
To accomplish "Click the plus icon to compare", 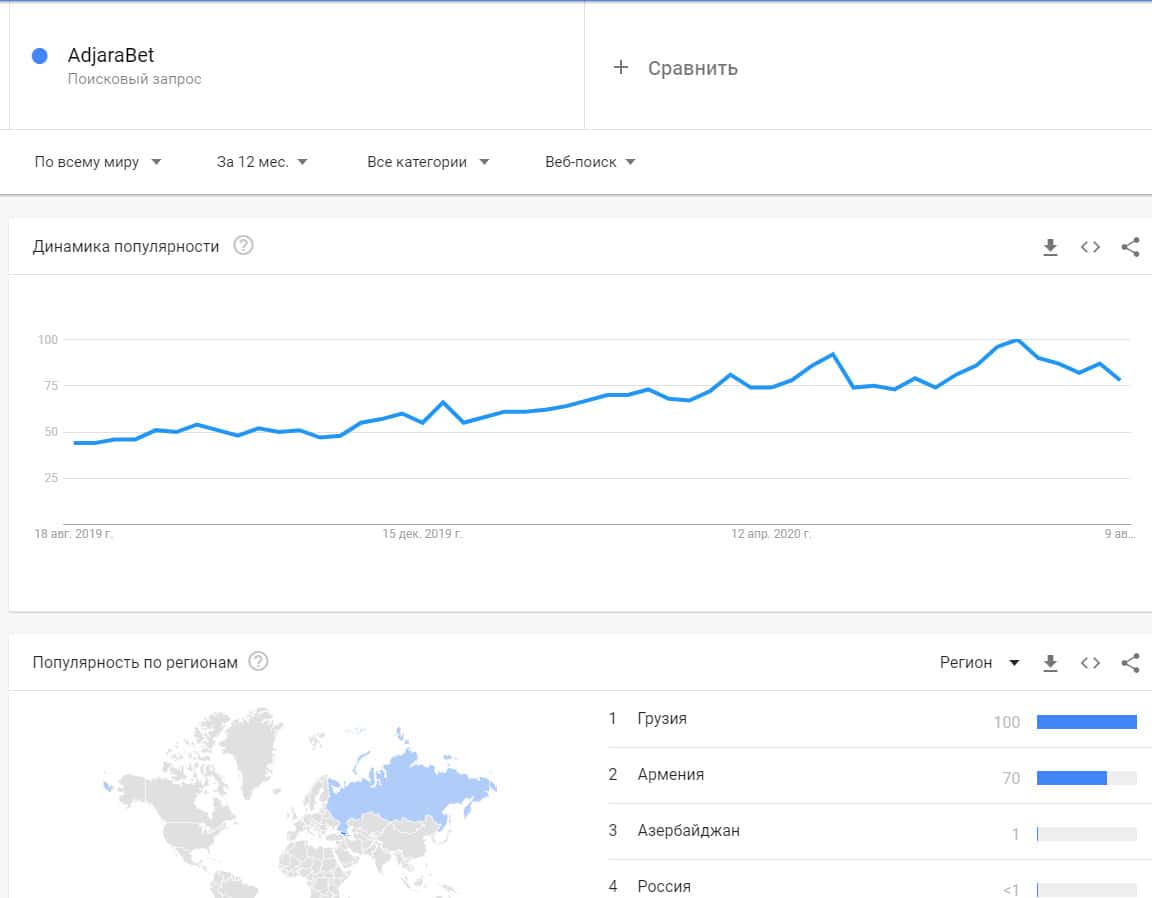I will coord(621,68).
